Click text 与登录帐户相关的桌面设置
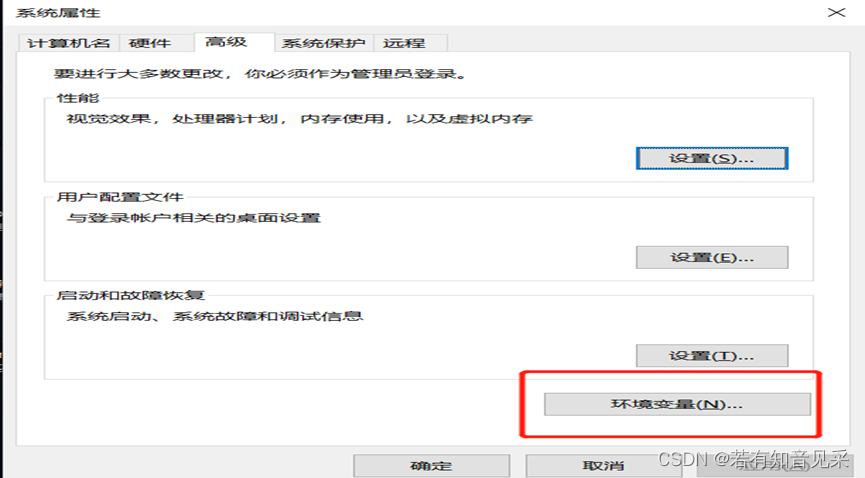This screenshot has width=865, height=478. point(194,218)
